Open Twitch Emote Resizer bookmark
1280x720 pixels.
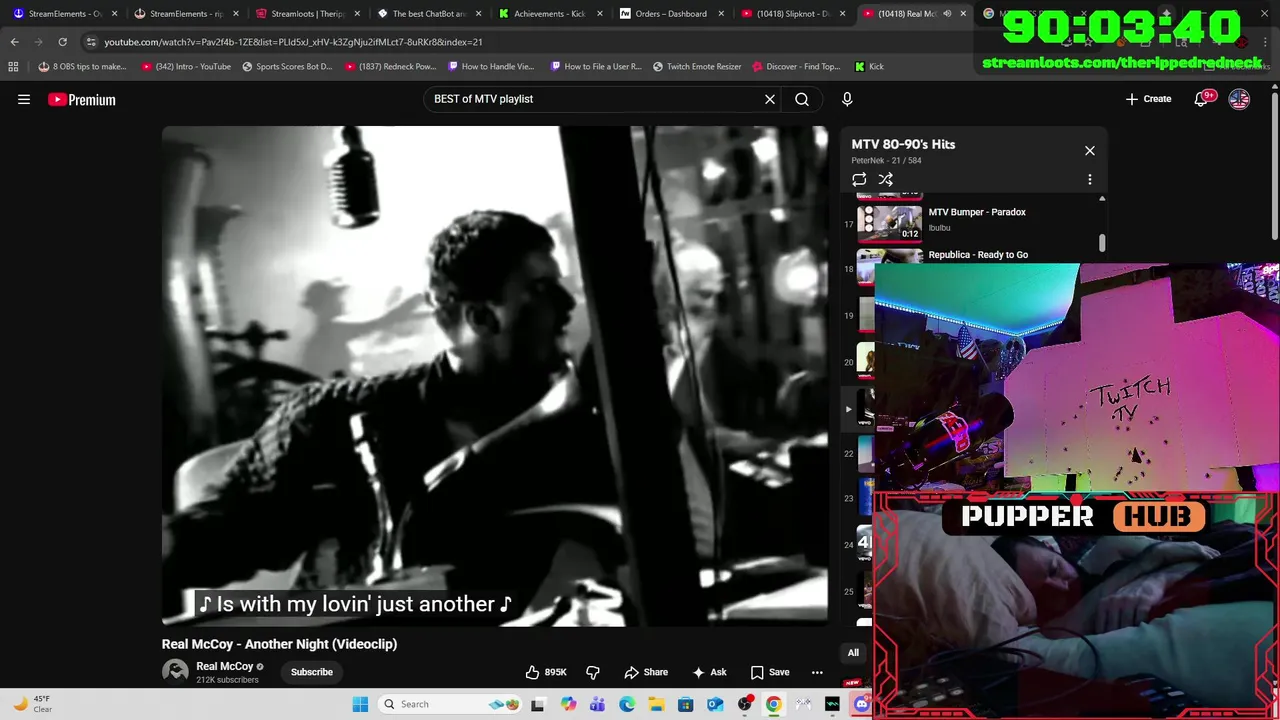pyautogui.click(x=697, y=66)
